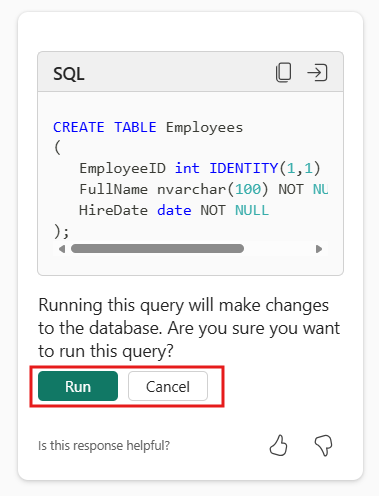Click the 'FullName nvarchar(100)' code line

tap(203, 189)
